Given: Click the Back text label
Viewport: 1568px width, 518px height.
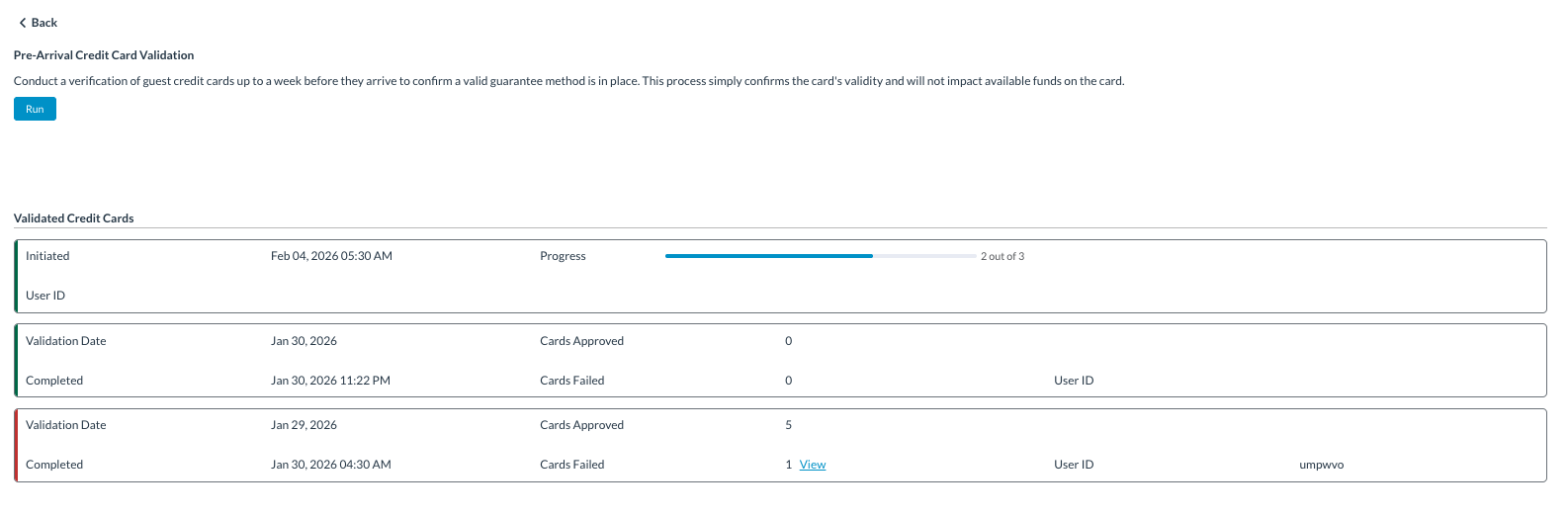Looking at the screenshot, I should [44, 23].
